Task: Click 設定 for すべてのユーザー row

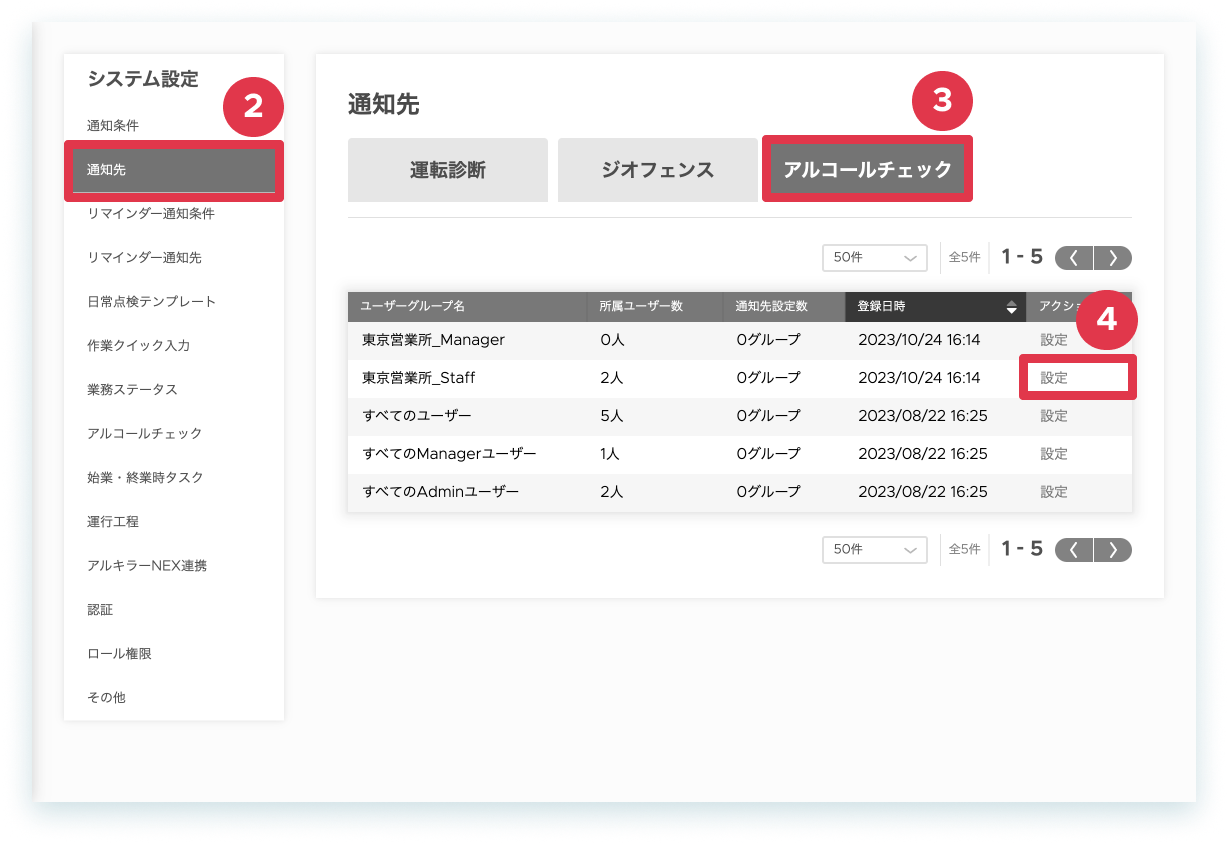Action: [x=1054, y=416]
